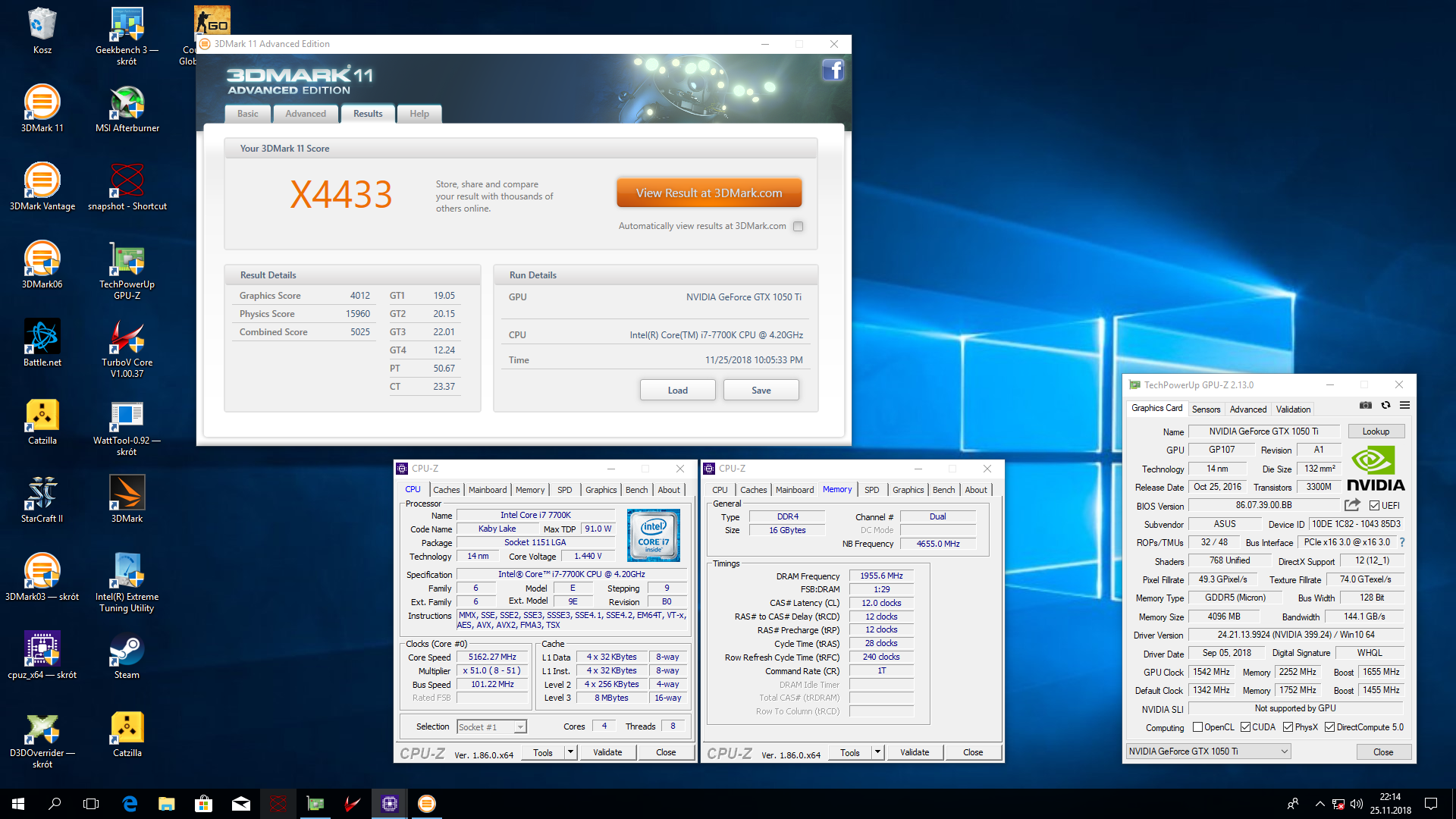Click Close button in GPU-Z window
Image resolution: width=1456 pixels, height=819 pixels.
1383,752
